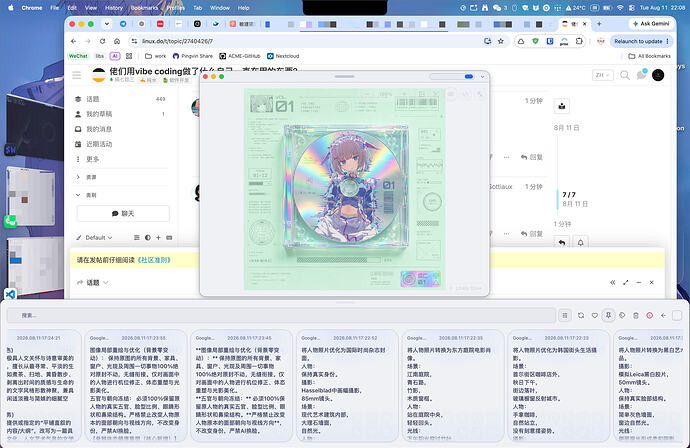Open the forum chat bubble icon in header
The height and width of the screenshot is (448, 690).
click(x=641, y=75)
